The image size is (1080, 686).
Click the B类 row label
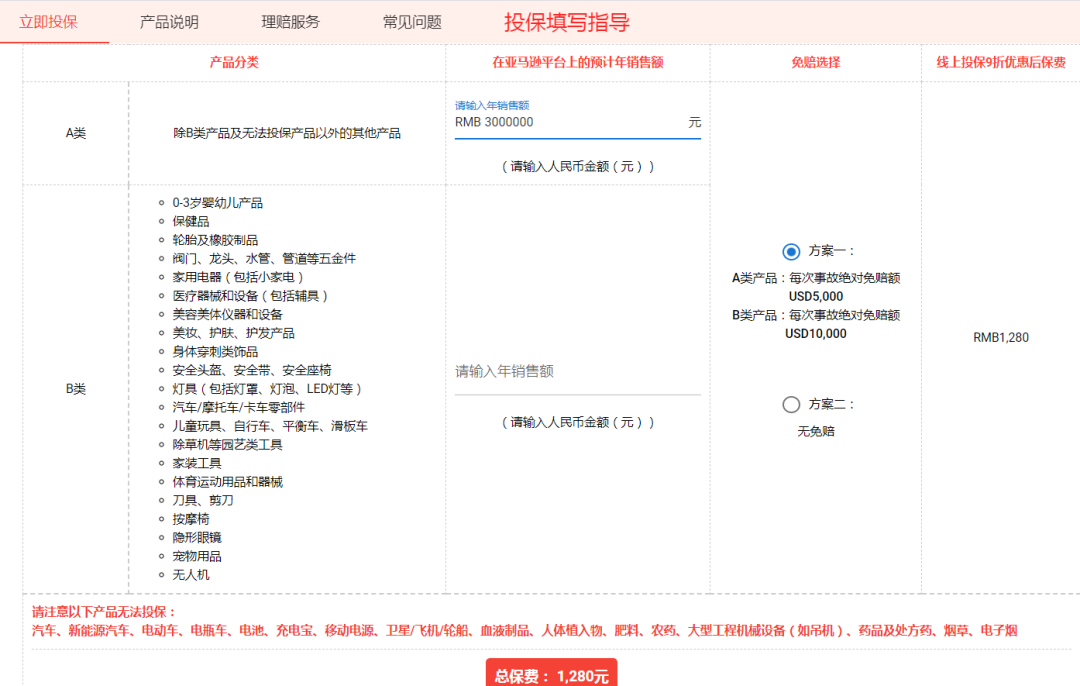pyautogui.click(x=76, y=389)
